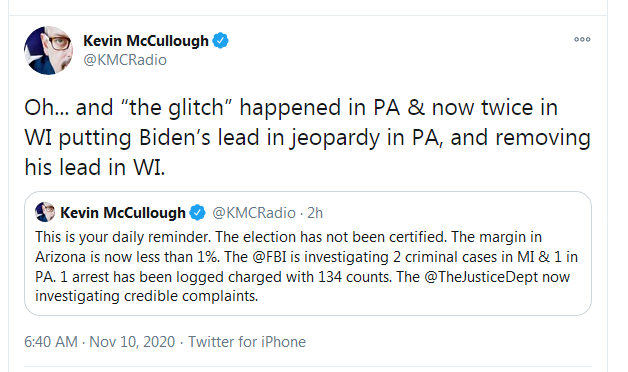The height and width of the screenshot is (372, 628).
Task: Open Kevin McCullough name in quoted tweet
Action: [123, 213]
